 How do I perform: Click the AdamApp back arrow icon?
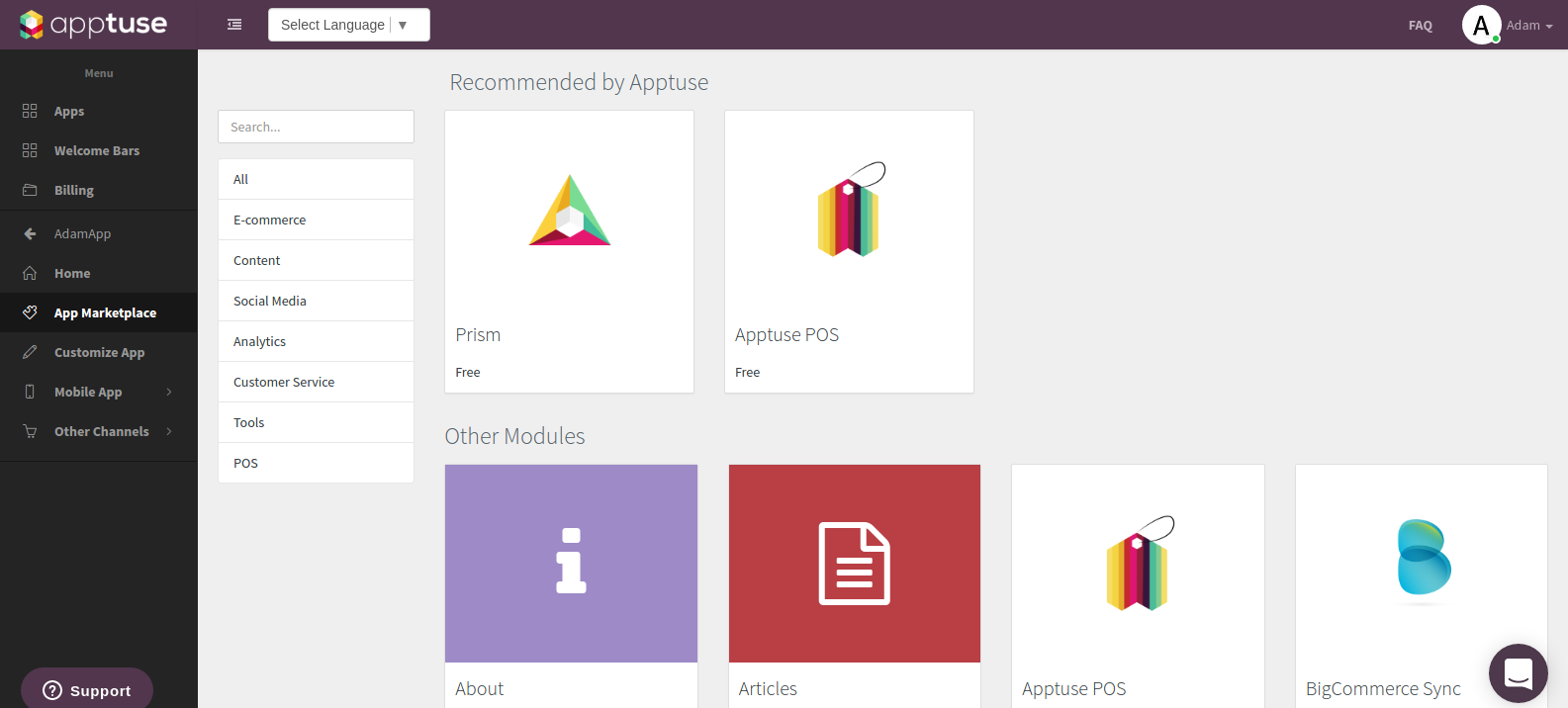click(30, 233)
